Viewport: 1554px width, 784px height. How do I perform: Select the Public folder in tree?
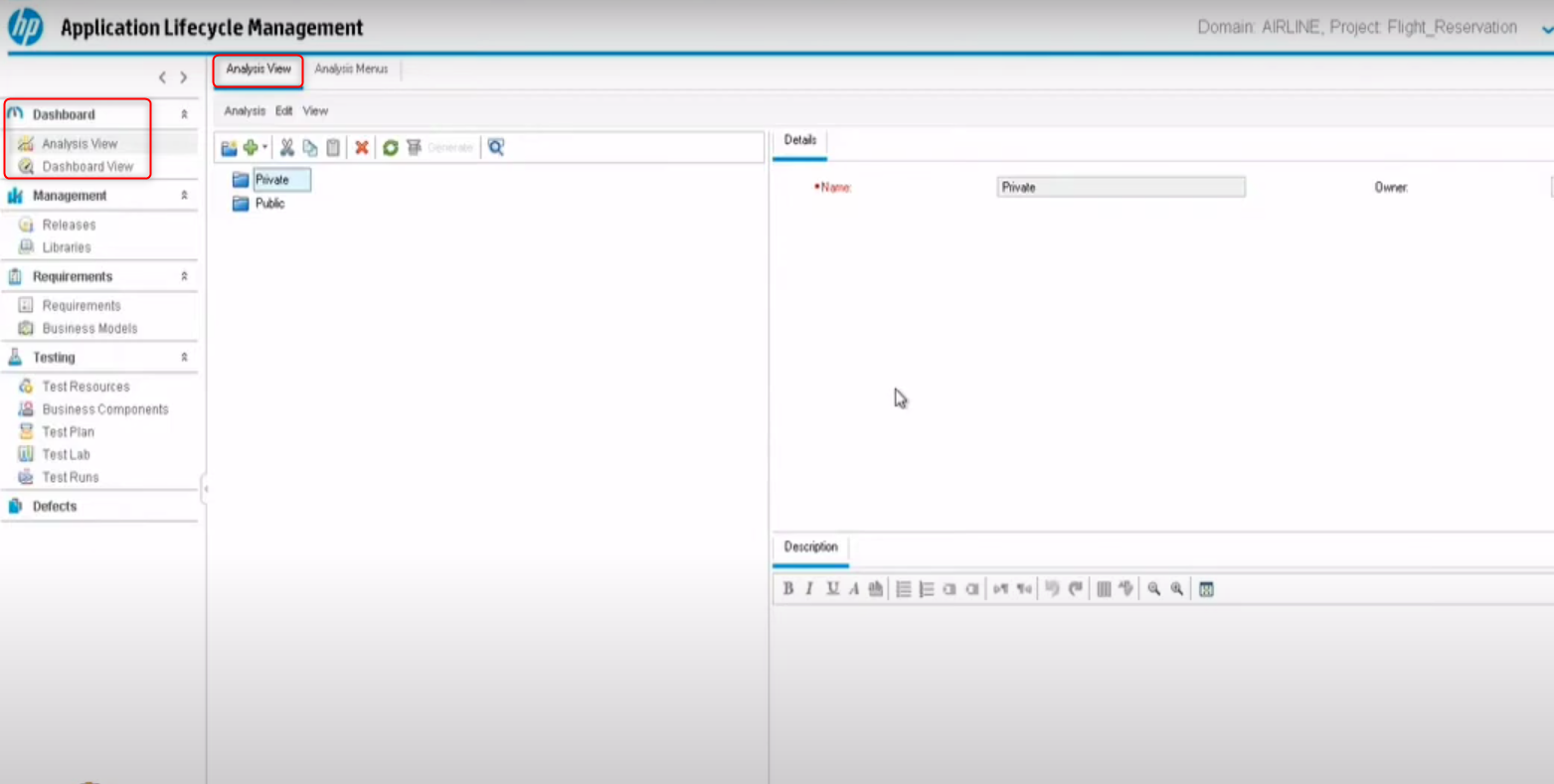click(269, 204)
